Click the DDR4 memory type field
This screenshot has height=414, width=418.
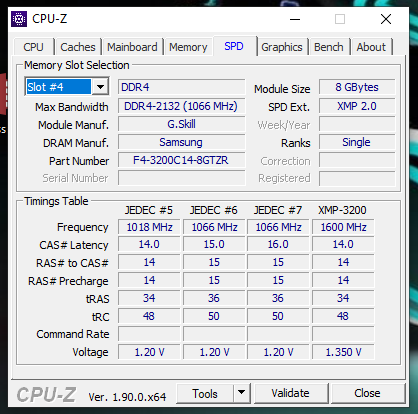coord(182,87)
